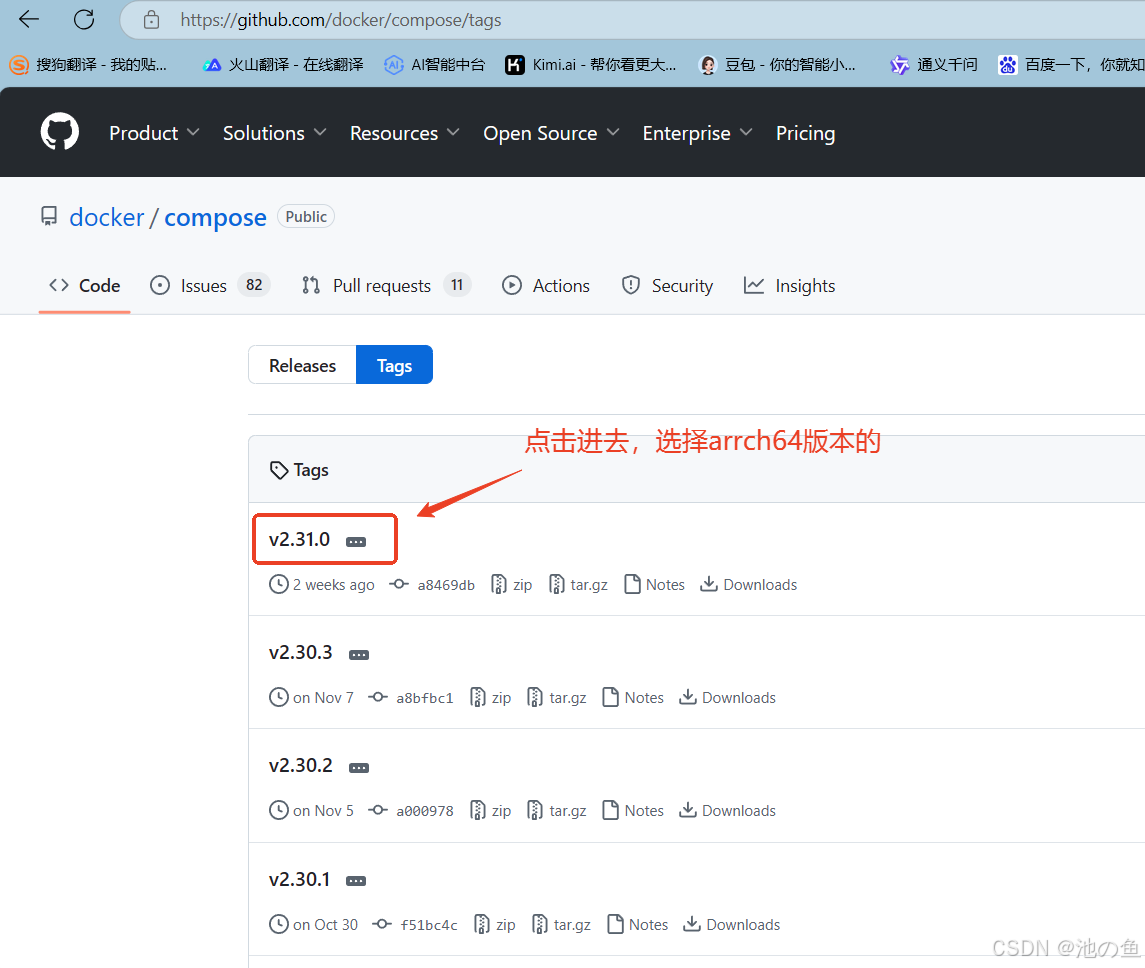This screenshot has height=968, width=1145.
Task: Open Downloads for v2.30.2
Action: coord(727,811)
